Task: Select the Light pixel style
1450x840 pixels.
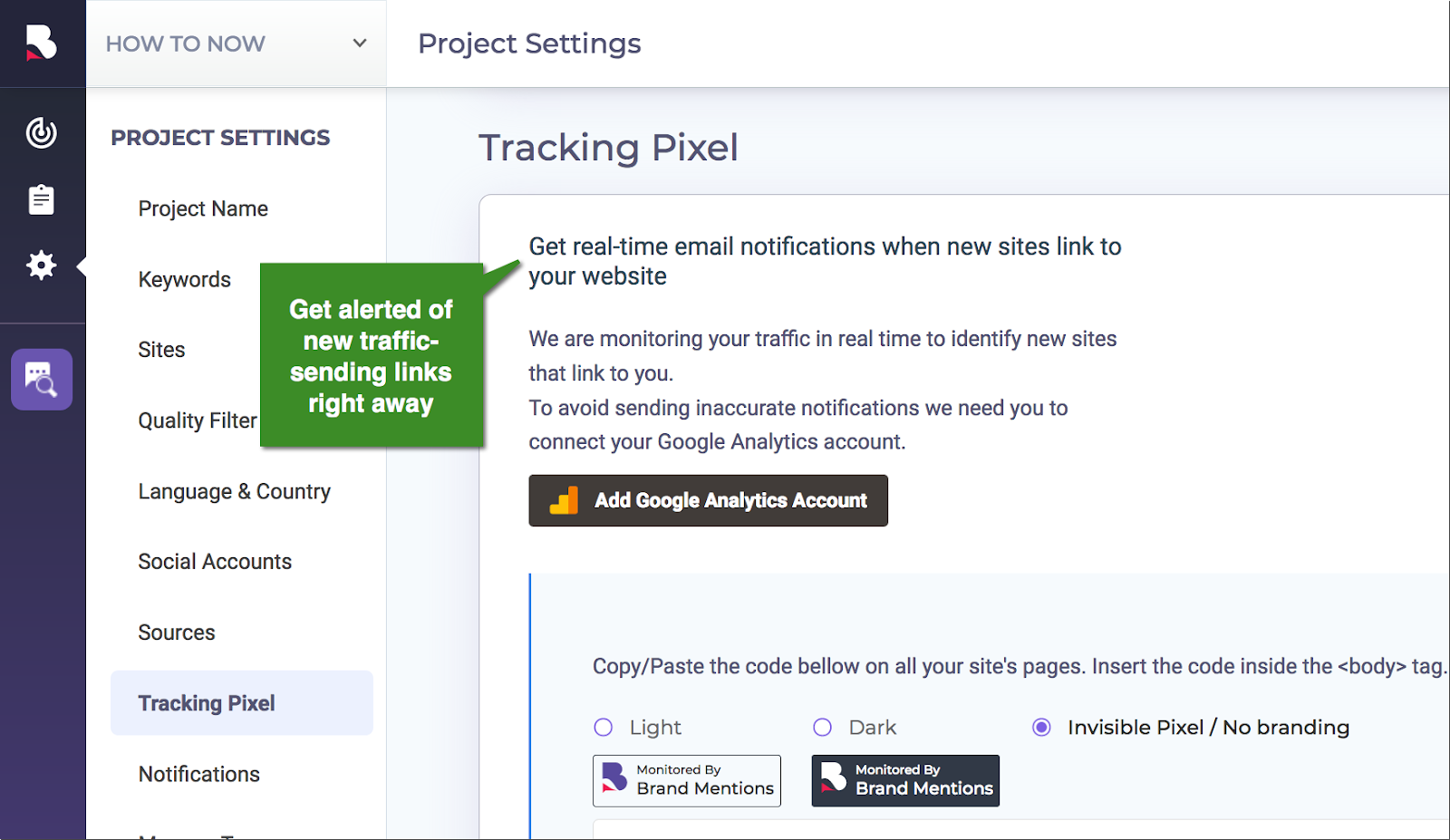Action: coord(603,727)
